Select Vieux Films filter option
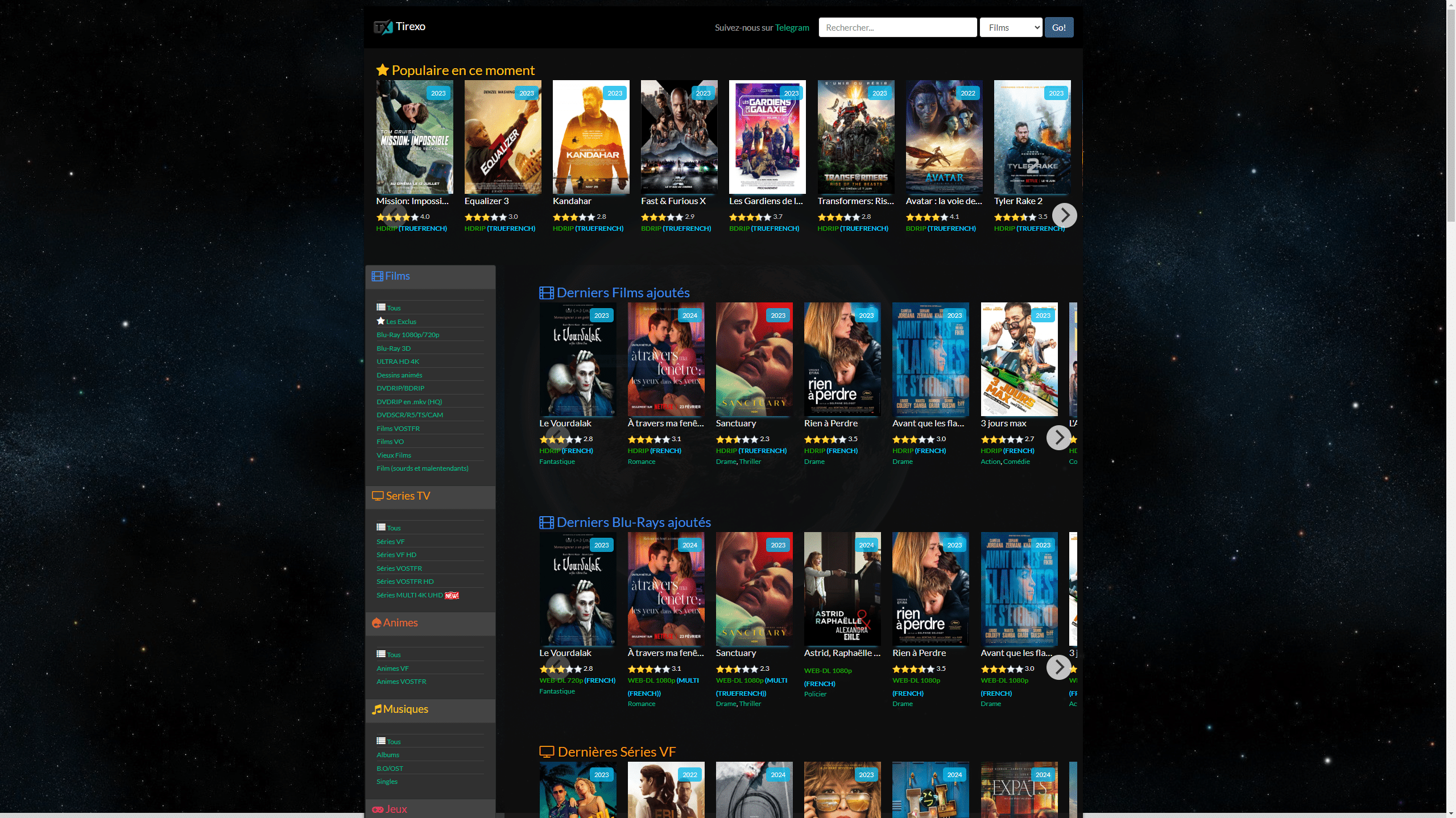 (394, 454)
